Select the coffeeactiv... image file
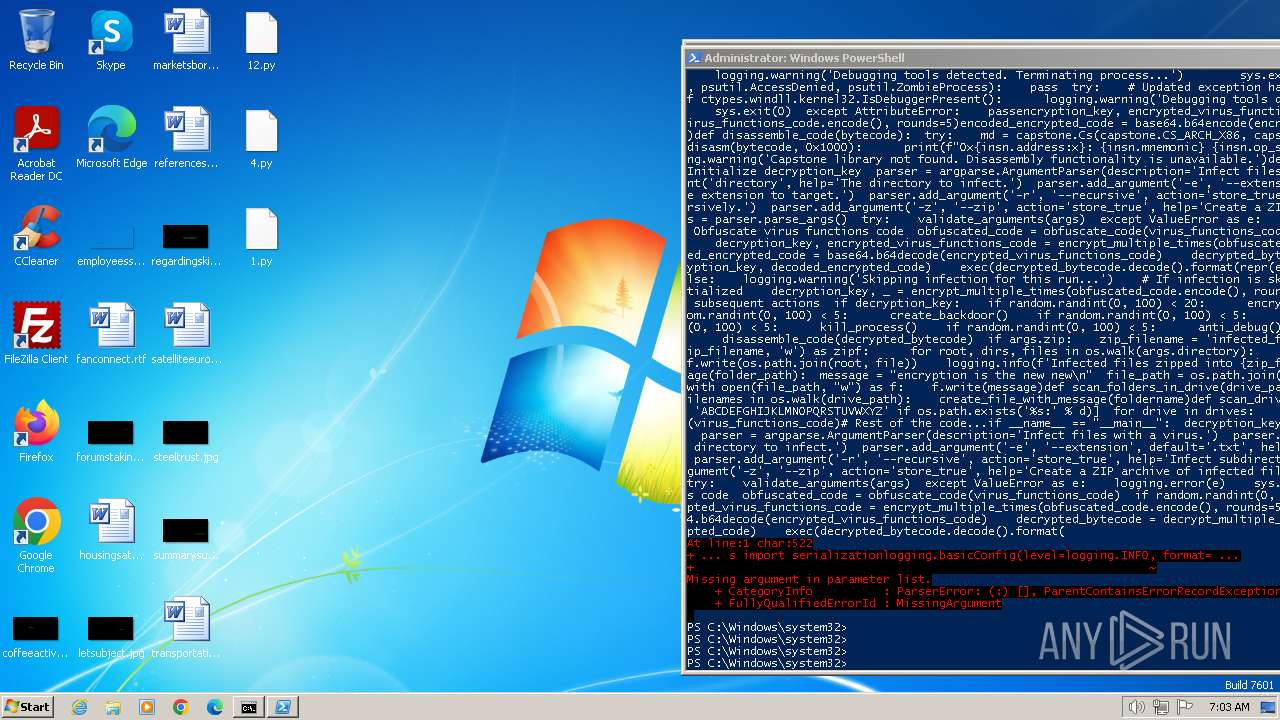This screenshot has width=1280, height=720. [x=36, y=637]
